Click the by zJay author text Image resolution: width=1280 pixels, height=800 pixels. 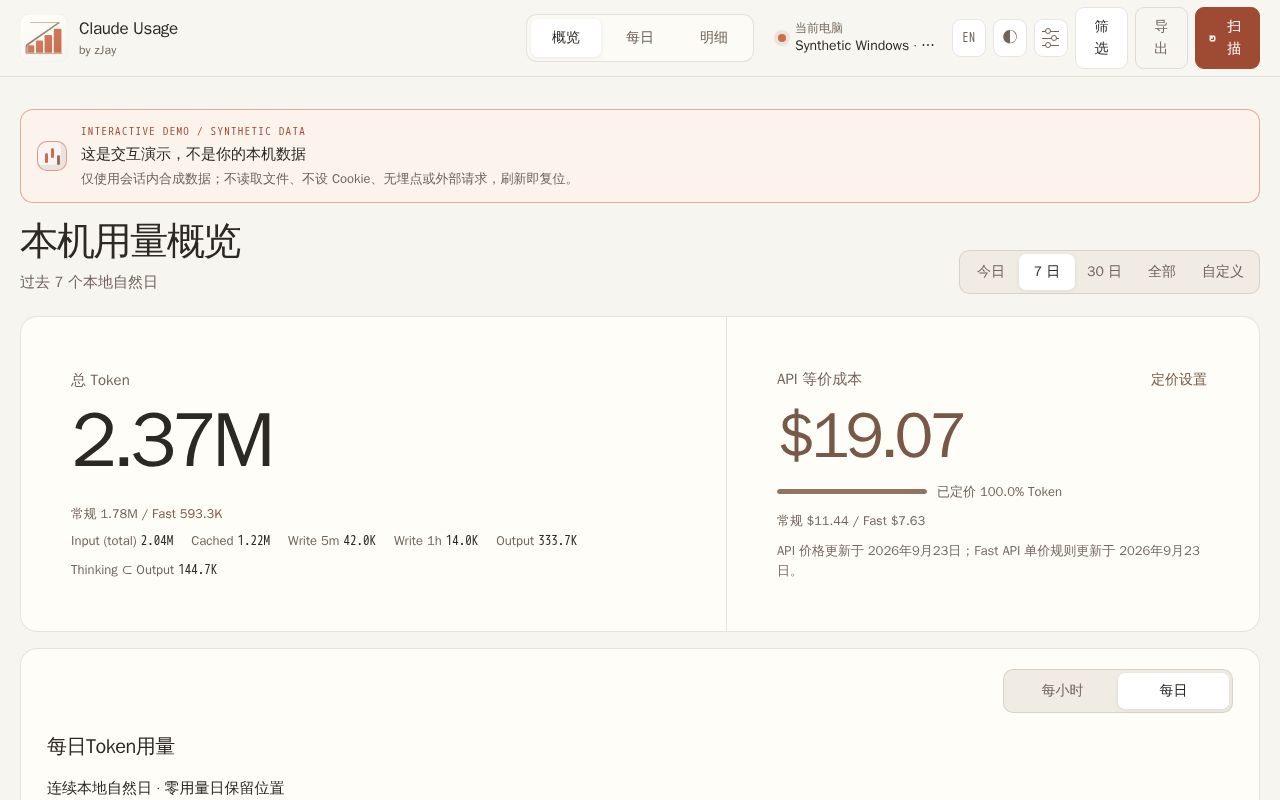(98, 50)
